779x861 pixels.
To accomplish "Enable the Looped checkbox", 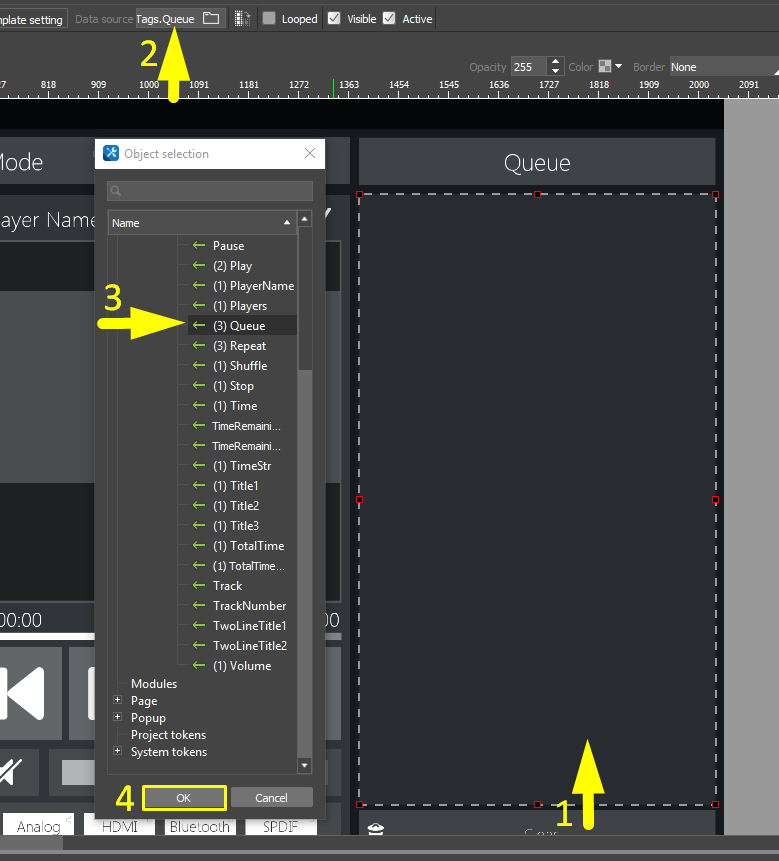I will click(x=269, y=18).
